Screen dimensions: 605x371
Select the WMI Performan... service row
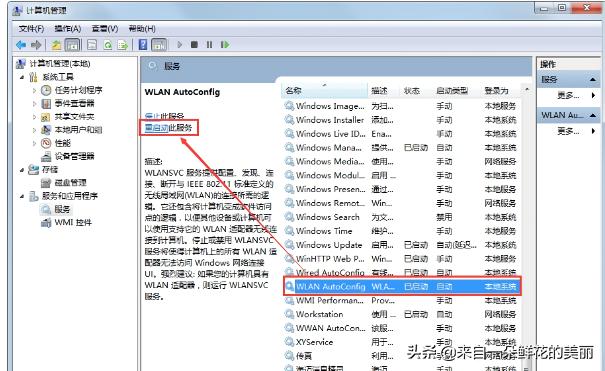pyautogui.click(x=401, y=300)
